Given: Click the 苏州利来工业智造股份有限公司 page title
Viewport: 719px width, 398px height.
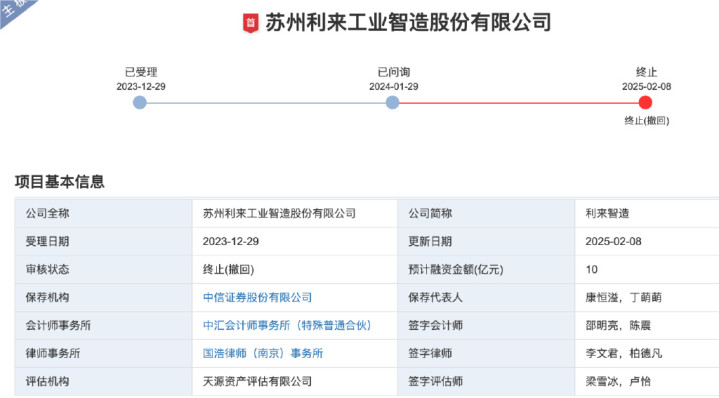Looking at the screenshot, I should click(408, 22).
